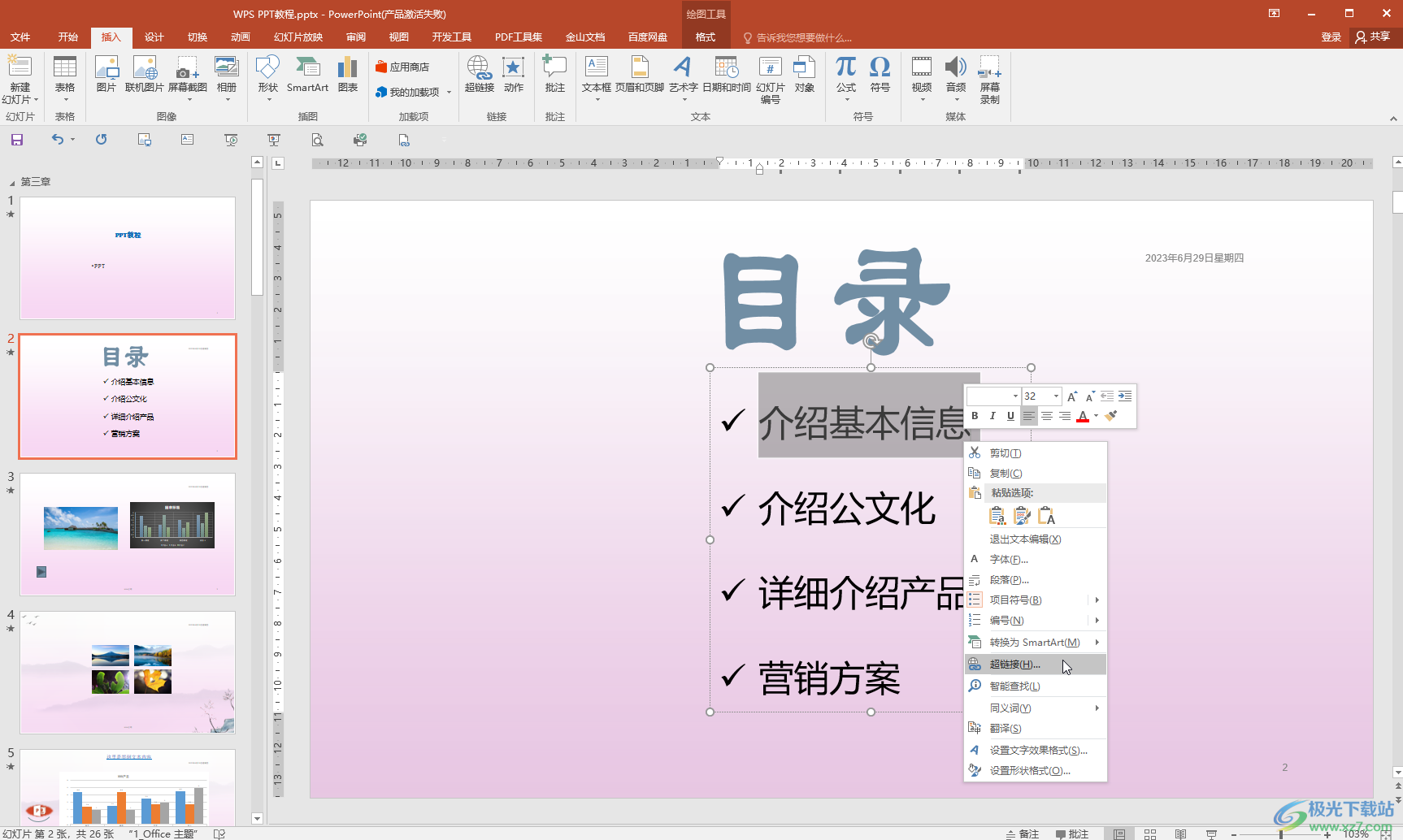Click the format painter brush in mini toolbar

[x=1111, y=416]
